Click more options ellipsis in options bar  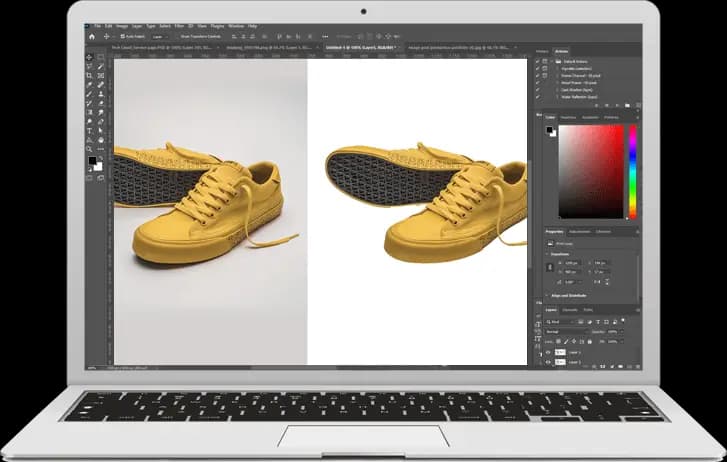click(325, 36)
